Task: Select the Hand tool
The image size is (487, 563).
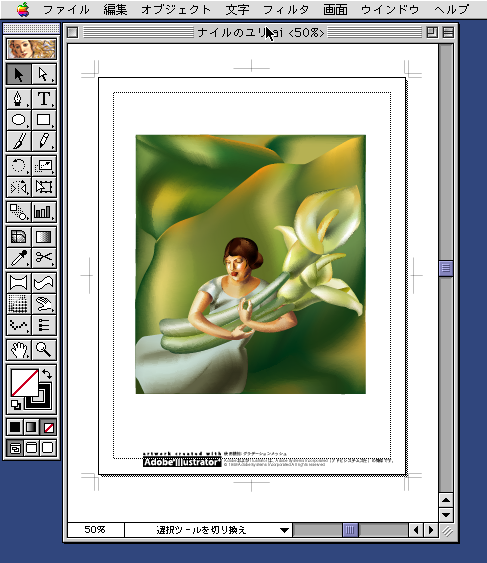Action: coord(18,349)
